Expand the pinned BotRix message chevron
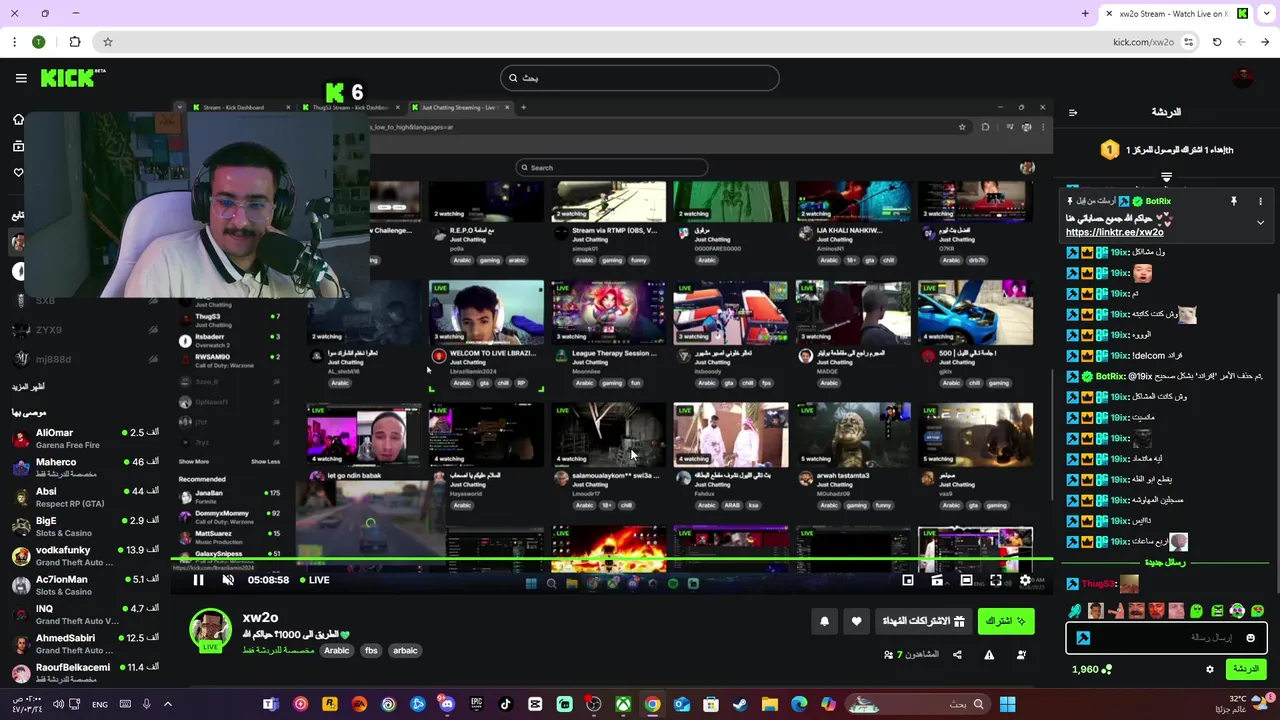Image resolution: width=1280 pixels, height=720 pixels. [x=1260, y=222]
